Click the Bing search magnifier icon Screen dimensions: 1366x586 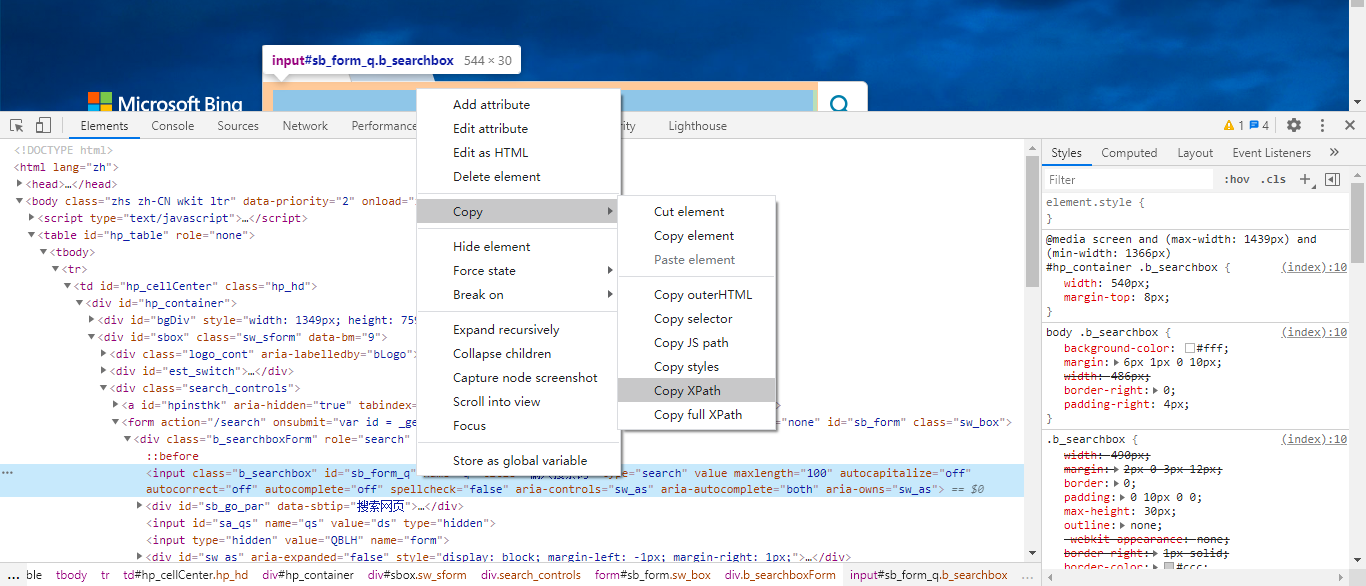[840, 103]
